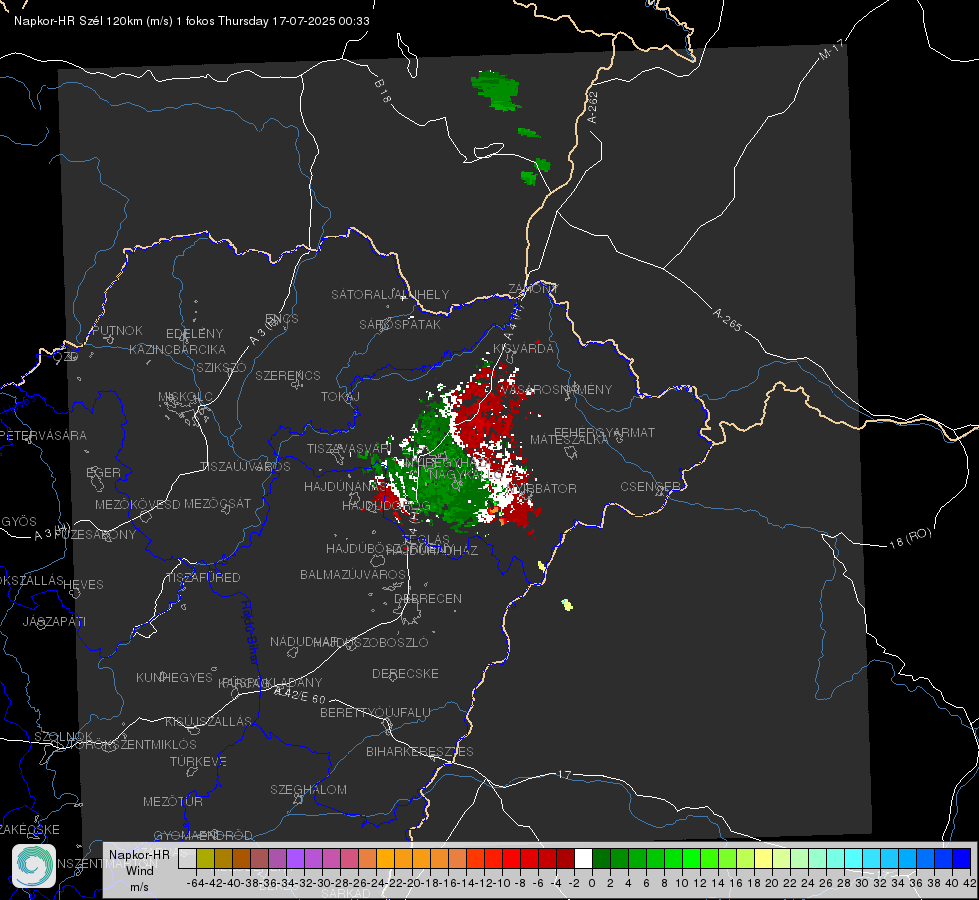This screenshot has width=979, height=900.
Task: Click the HEVES city label
Action: click(x=83, y=585)
